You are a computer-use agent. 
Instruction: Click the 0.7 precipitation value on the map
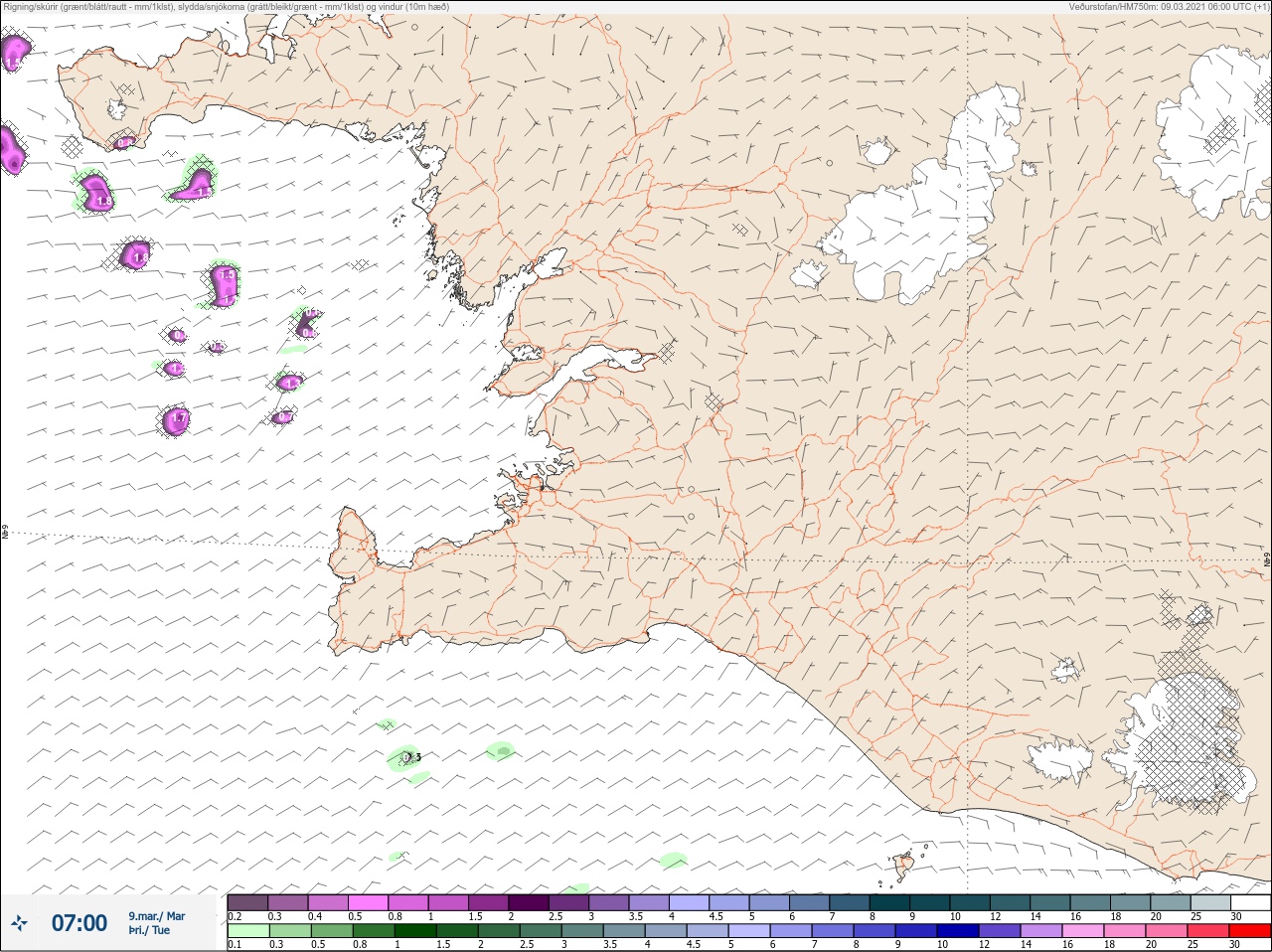pyautogui.click(x=284, y=416)
